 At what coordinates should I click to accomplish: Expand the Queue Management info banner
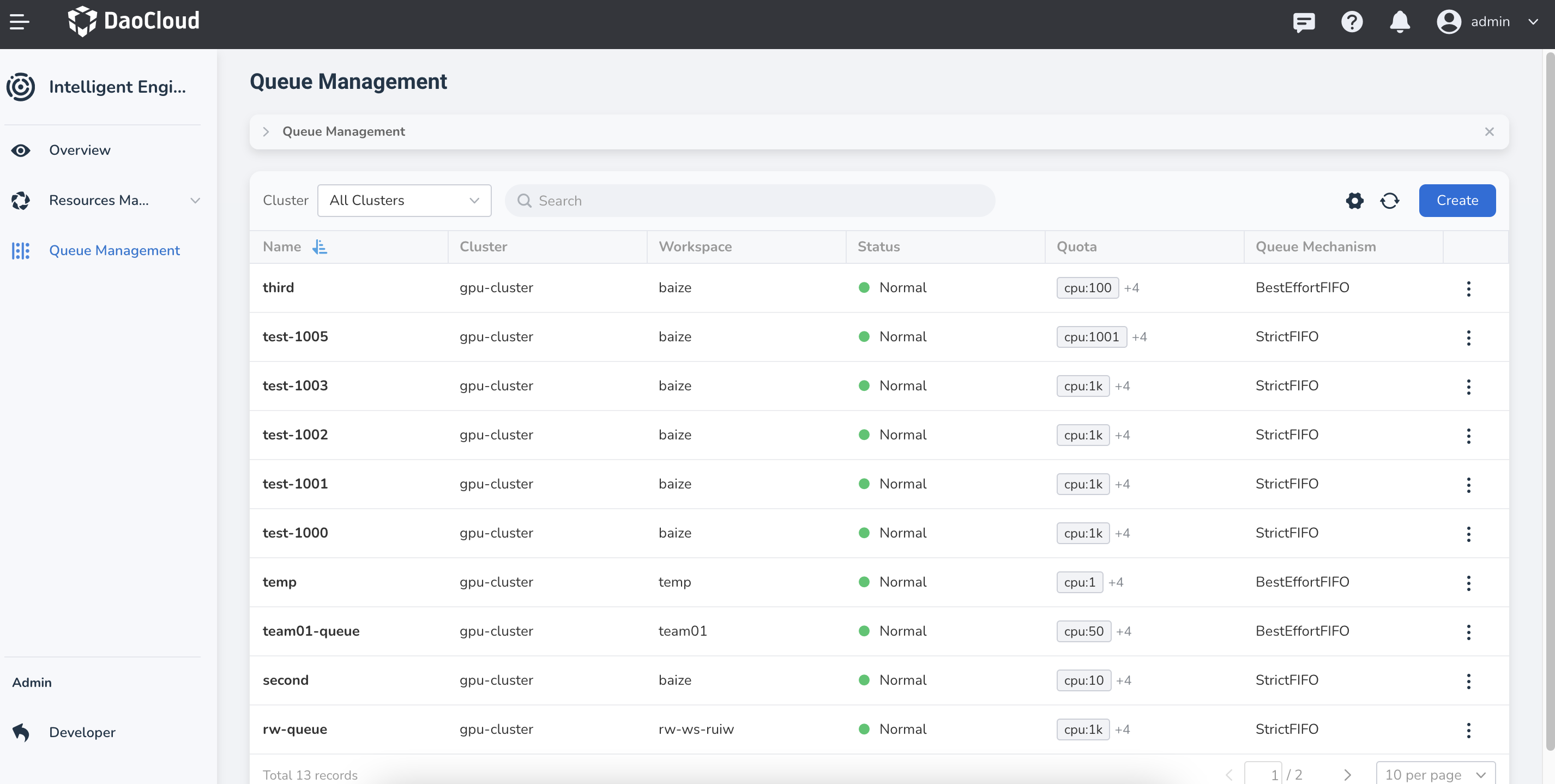[266, 131]
